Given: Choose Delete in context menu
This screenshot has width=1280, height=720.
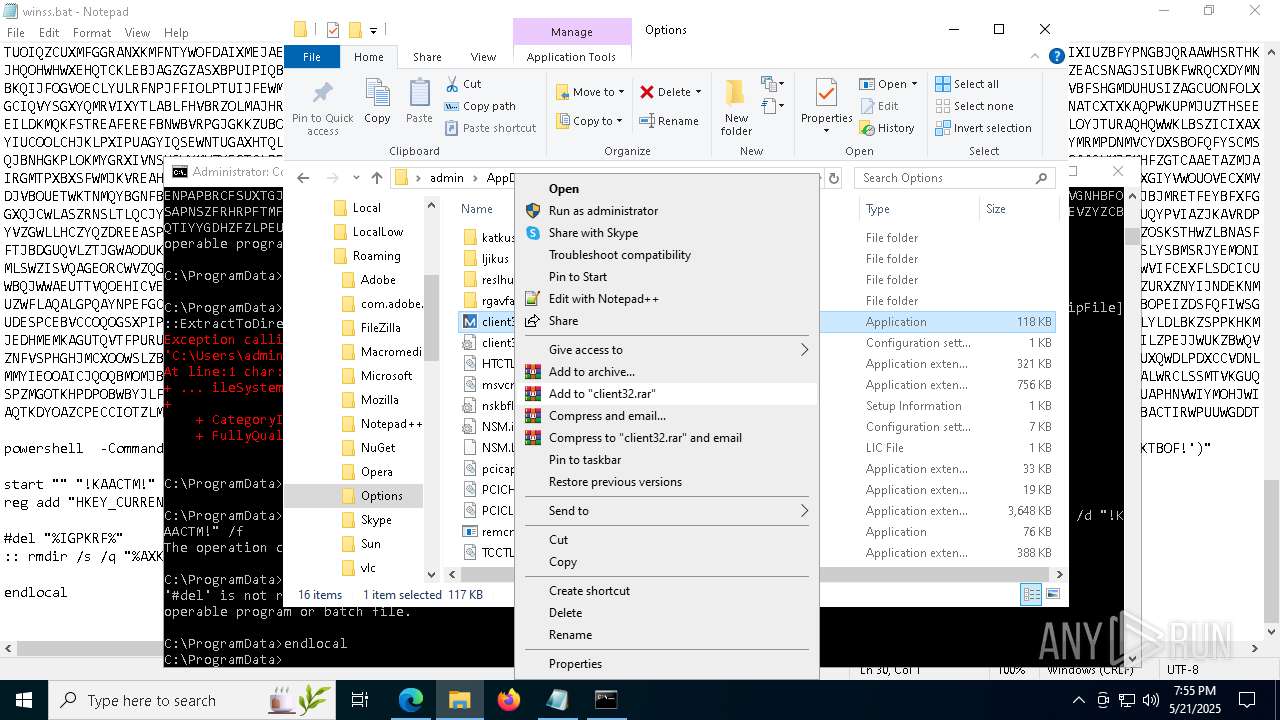Looking at the screenshot, I should pyautogui.click(x=667, y=613).
